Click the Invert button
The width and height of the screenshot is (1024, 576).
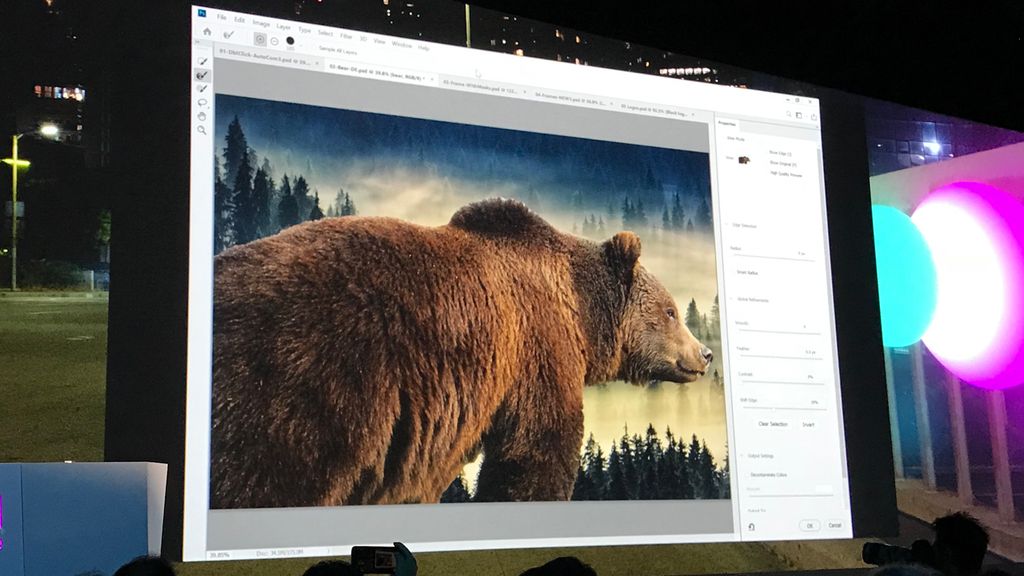pyautogui.click(x=807, y=424)
